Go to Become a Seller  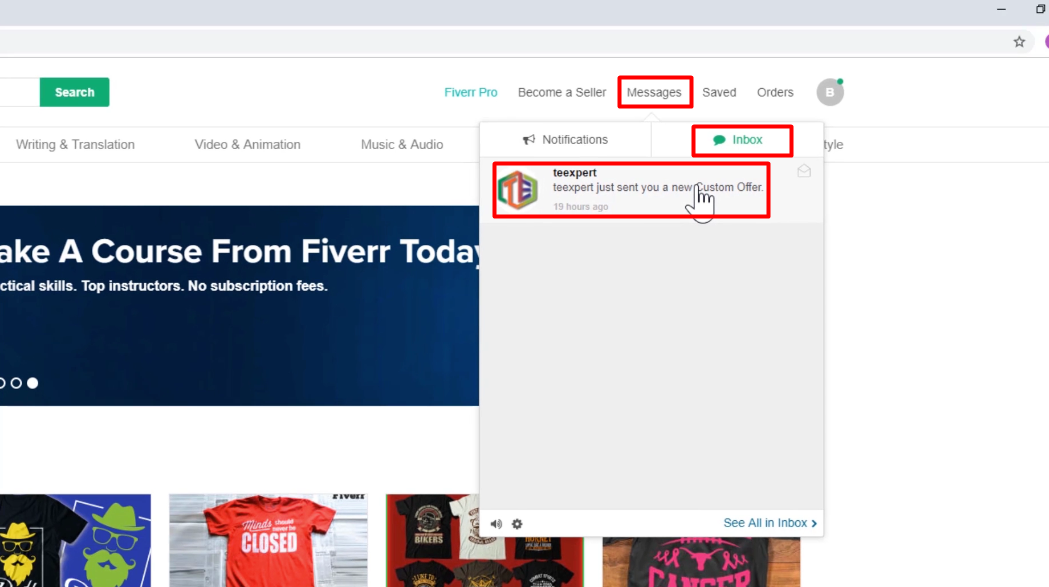pos(561,91)
